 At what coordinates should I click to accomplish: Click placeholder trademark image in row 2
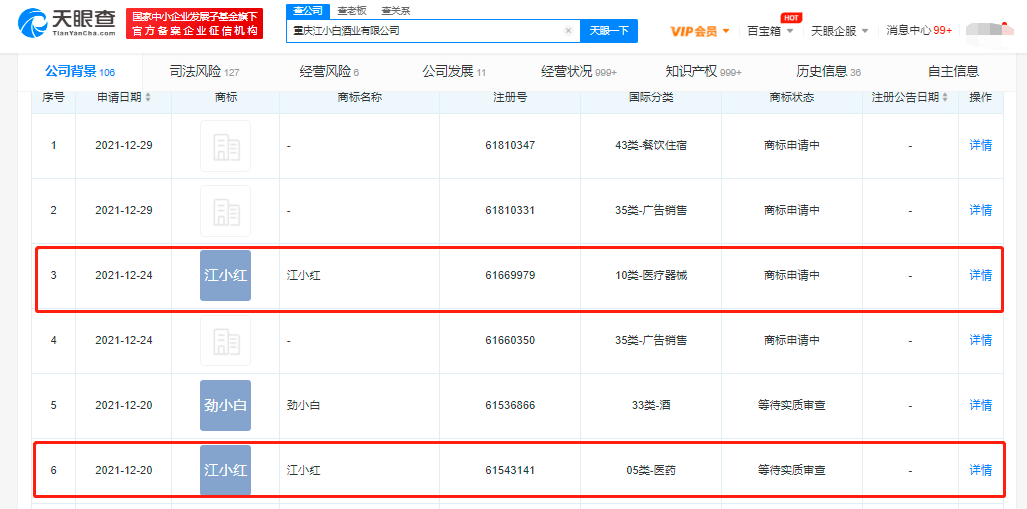tap(225, 211)
